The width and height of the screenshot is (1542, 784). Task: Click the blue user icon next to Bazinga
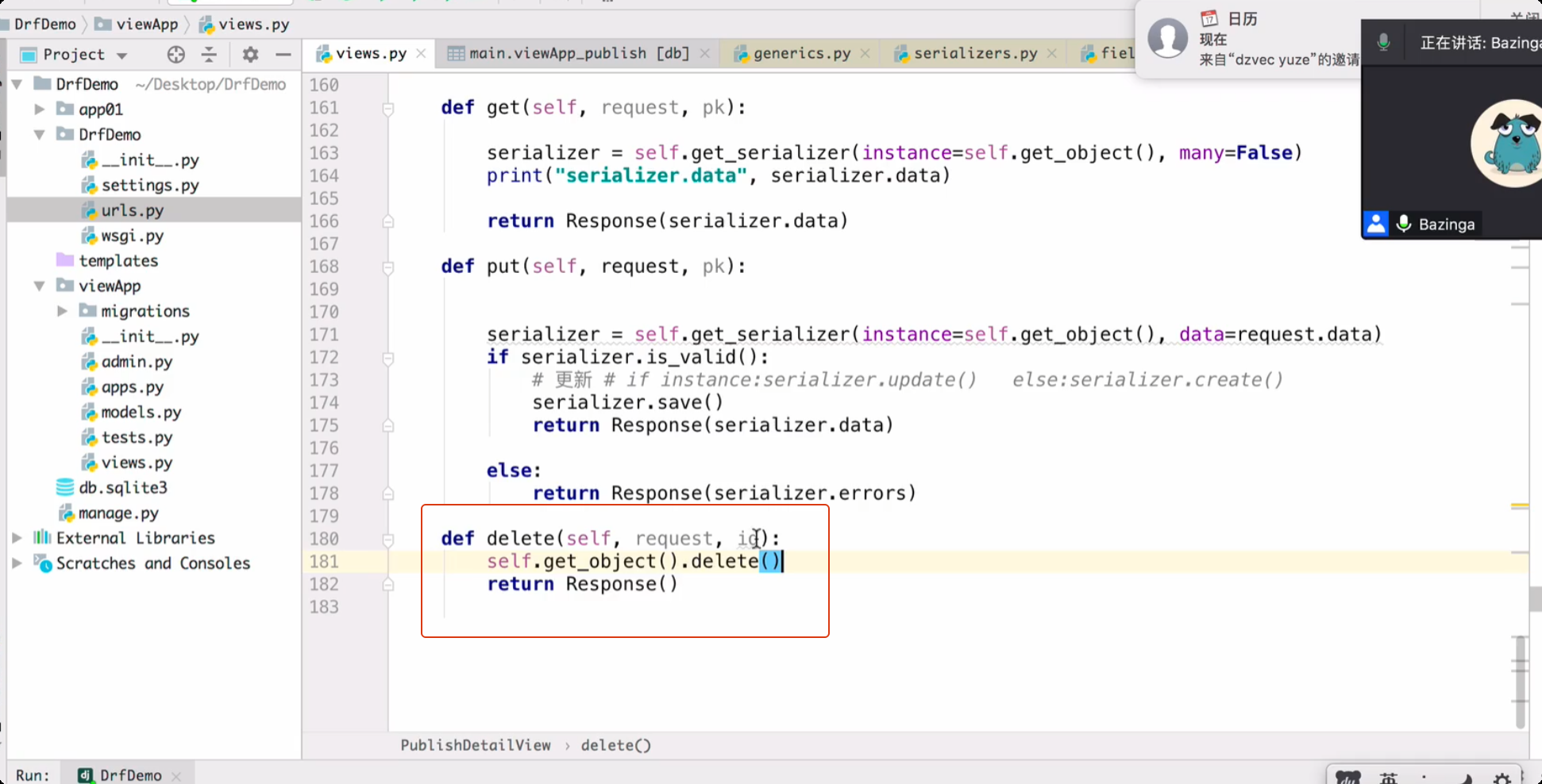click(1376, 224)
